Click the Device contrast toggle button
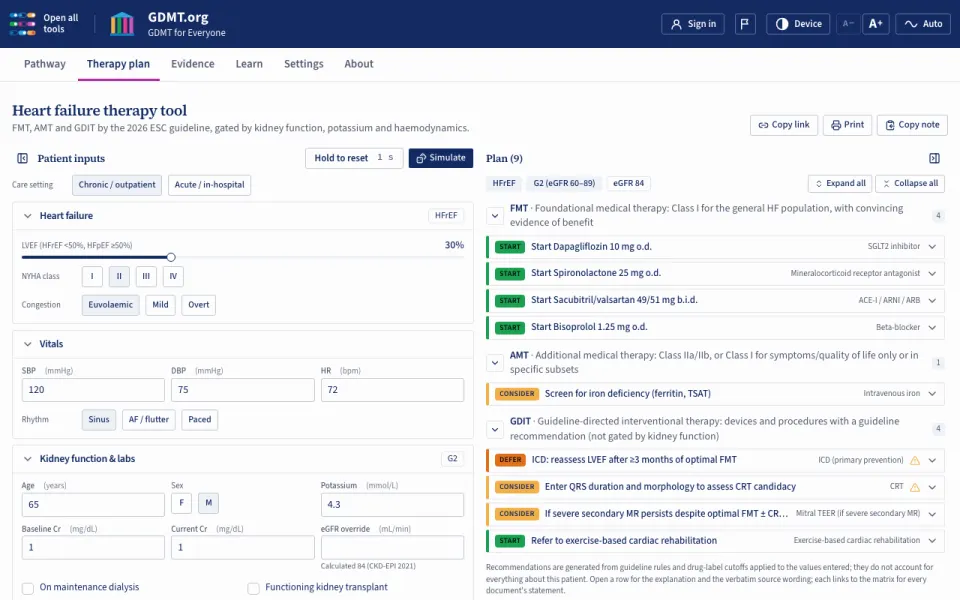 (x=798, y=24)
